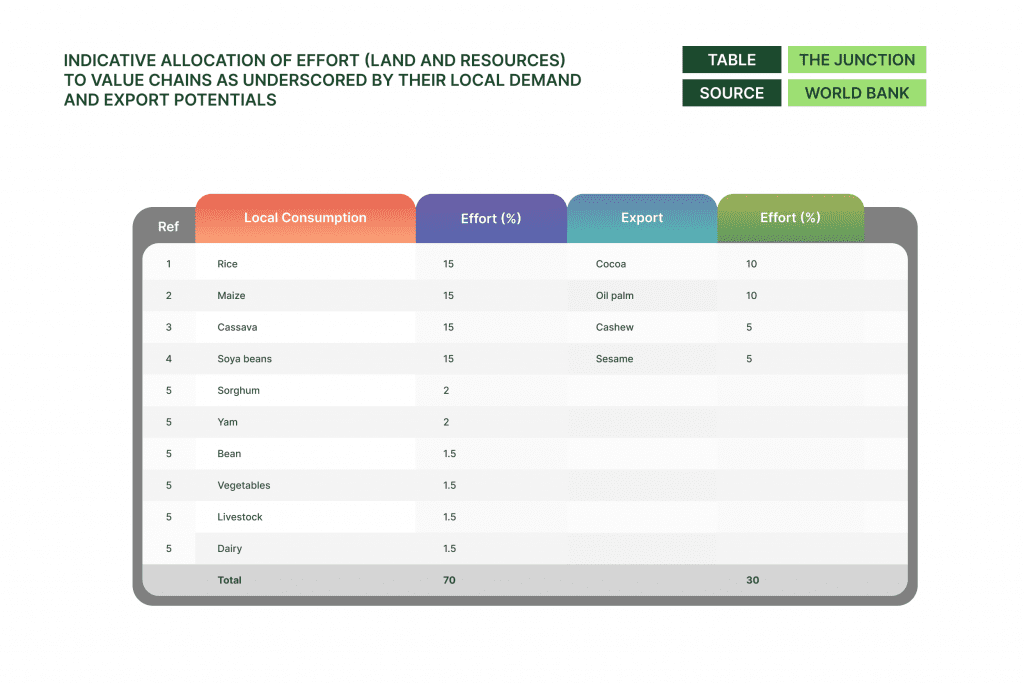Screen dimensions: 1024x683
Task: Click the Soya beans cell
Action: (x=244, y=358)
